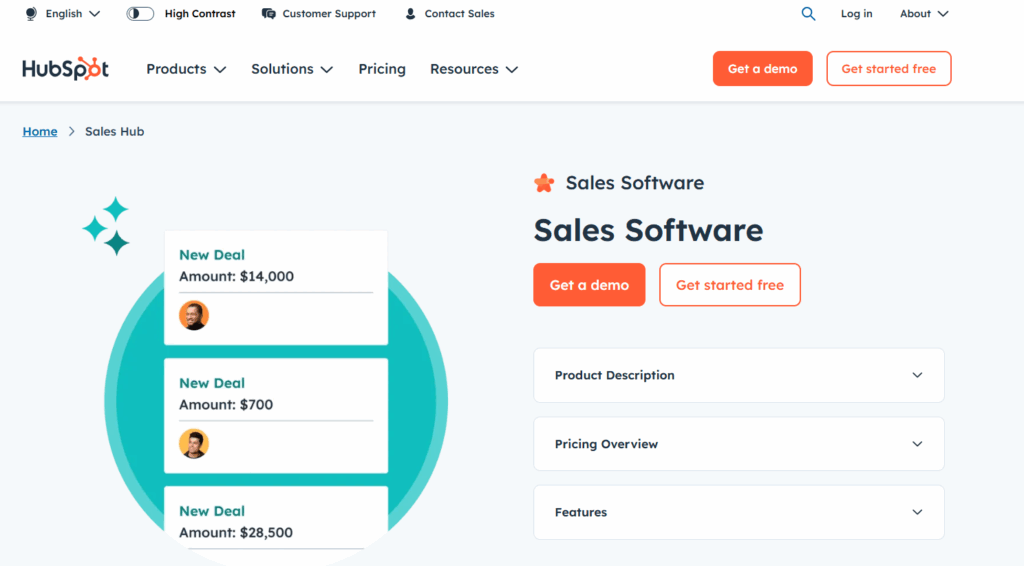The width and height of the screenshot is (1024, 566).
Task: Toggle the High Contrast switch
Action: pos(140,14)
